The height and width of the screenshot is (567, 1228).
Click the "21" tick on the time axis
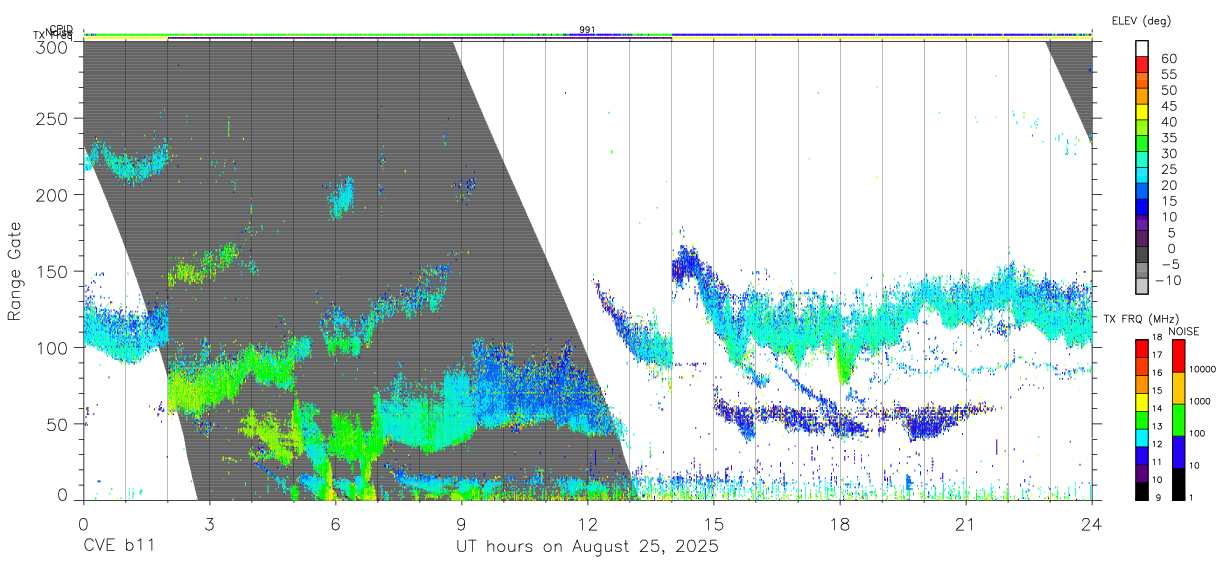point(965,524)
